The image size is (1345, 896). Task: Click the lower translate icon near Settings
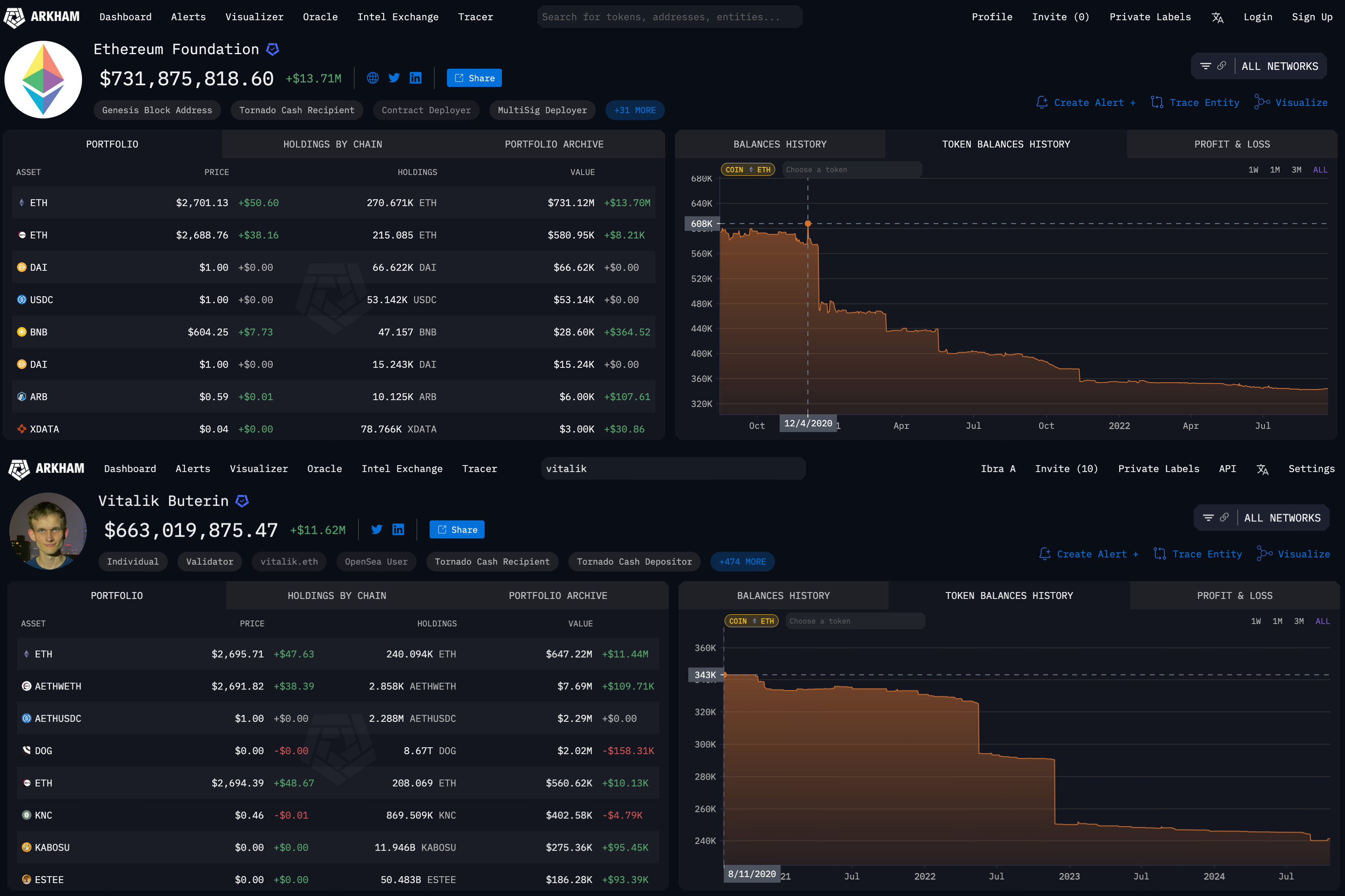click(1263, 469)
